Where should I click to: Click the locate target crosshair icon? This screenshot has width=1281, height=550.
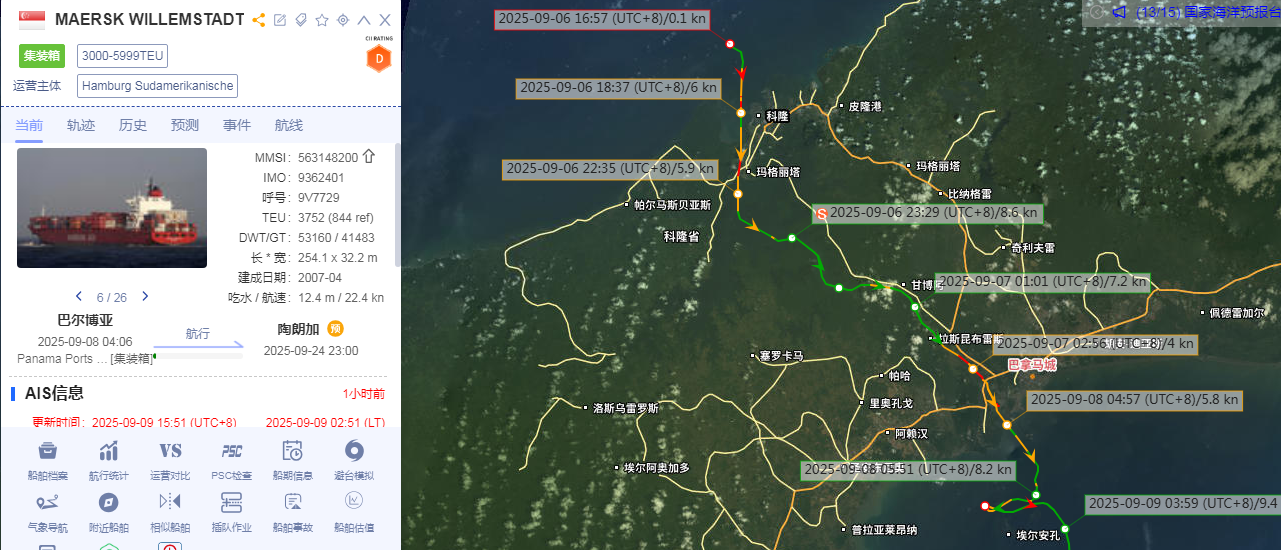[x=343, y=20]
